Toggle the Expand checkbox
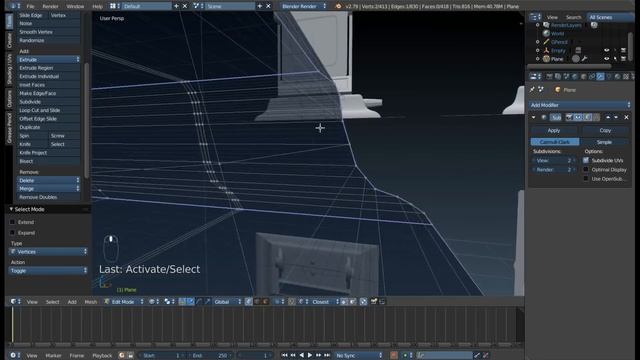This screenshot has width=640, height=360. (12, 233)
